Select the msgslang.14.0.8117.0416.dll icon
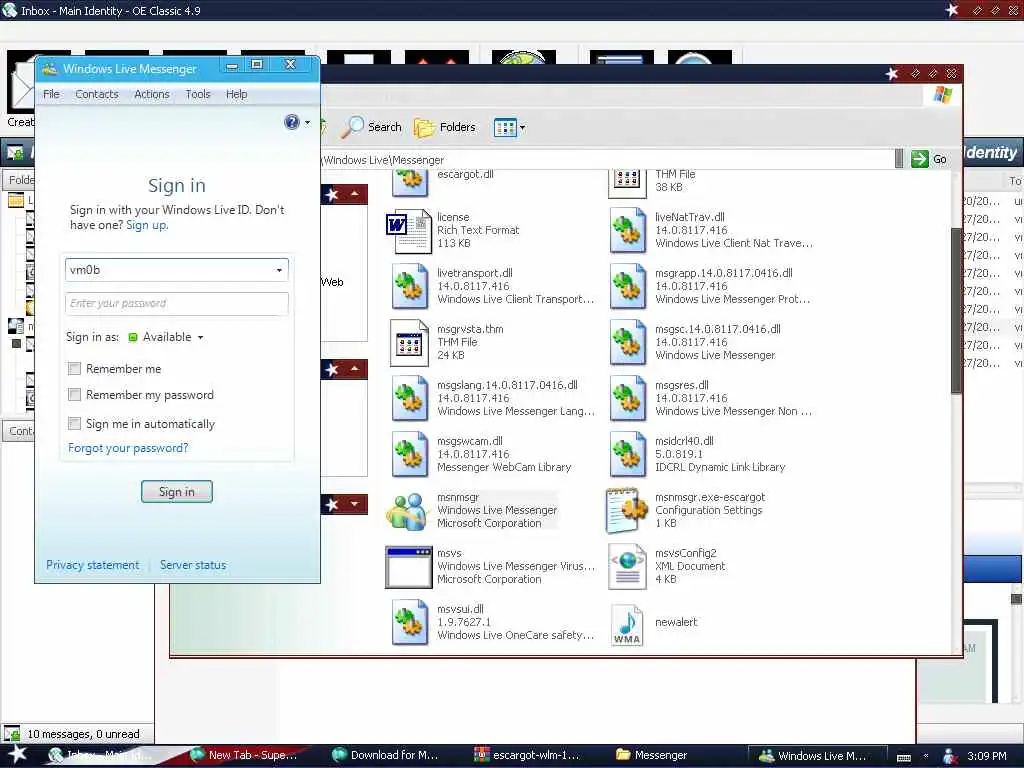 (x=409, y=398)
